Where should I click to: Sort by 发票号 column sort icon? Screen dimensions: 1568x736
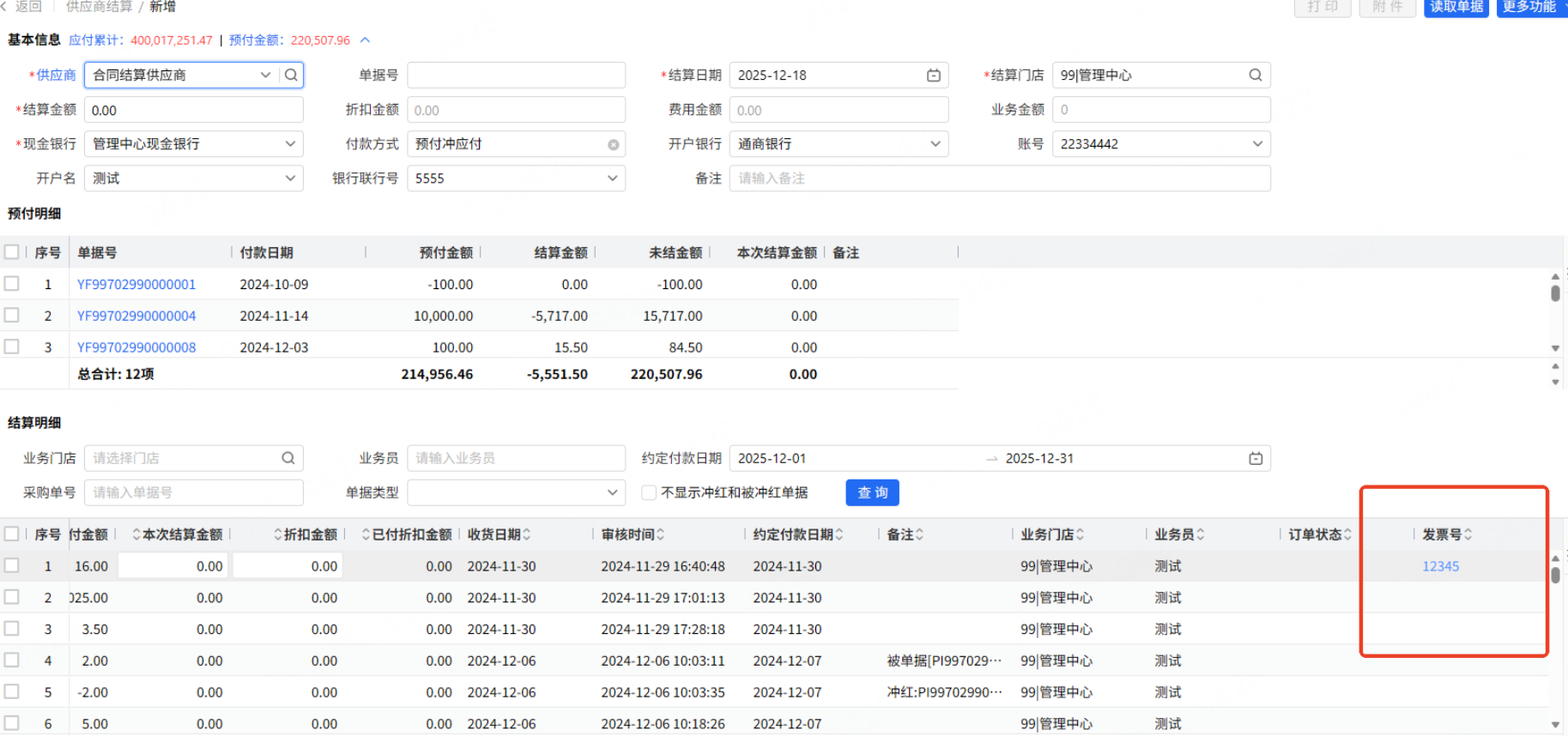coord(1468,534)
